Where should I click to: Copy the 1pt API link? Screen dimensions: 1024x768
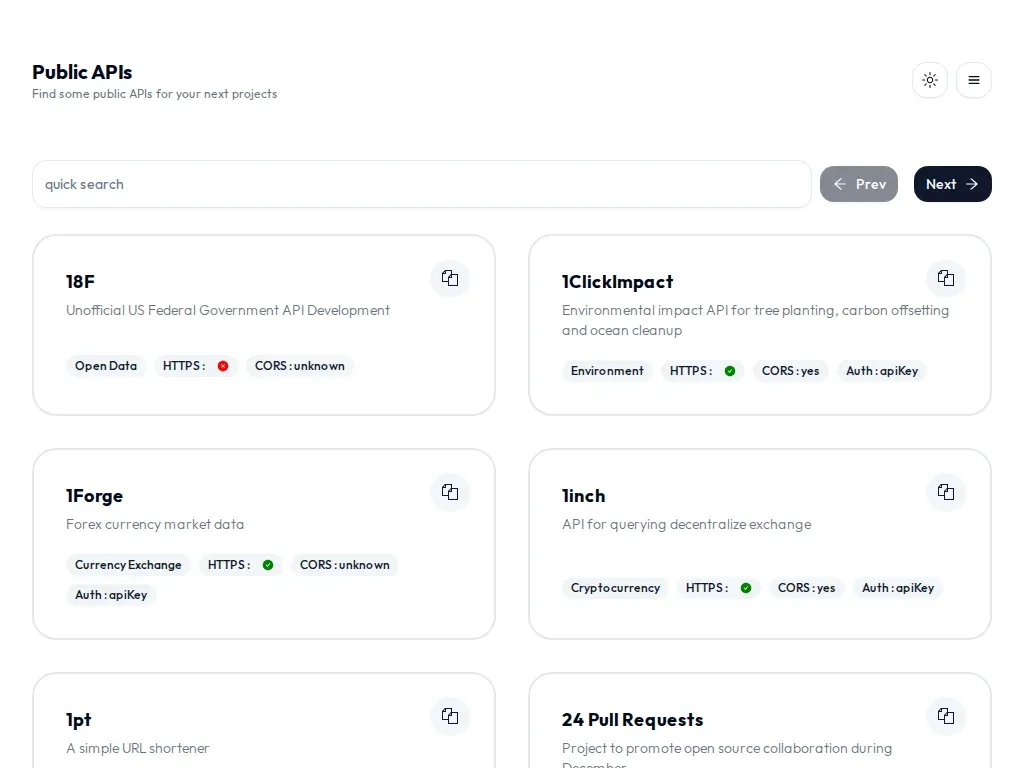click(x=450, y=716)
